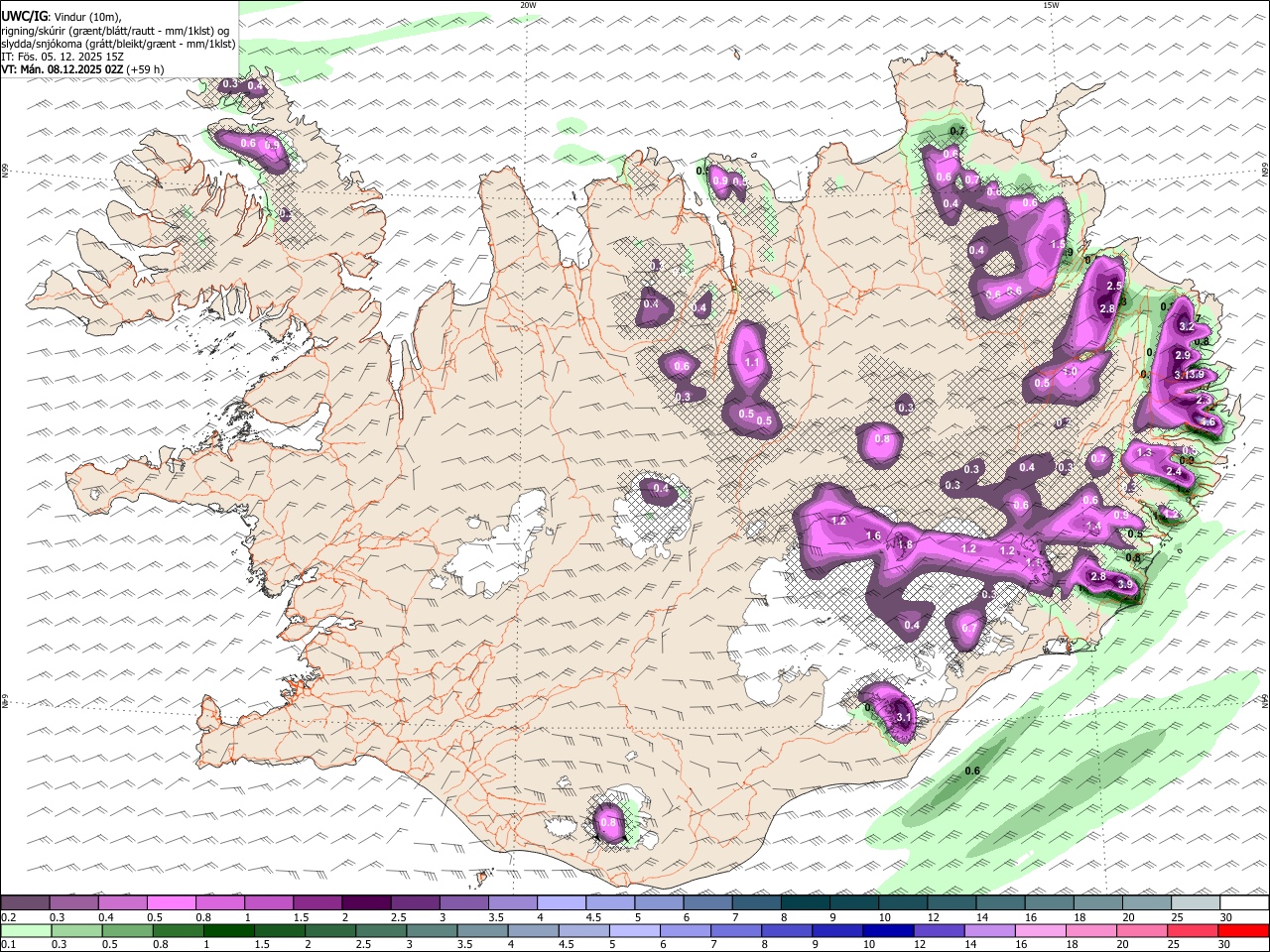
Task: Click lower legend swatch between 20 and 25
Action: (x=1140, y=930)
